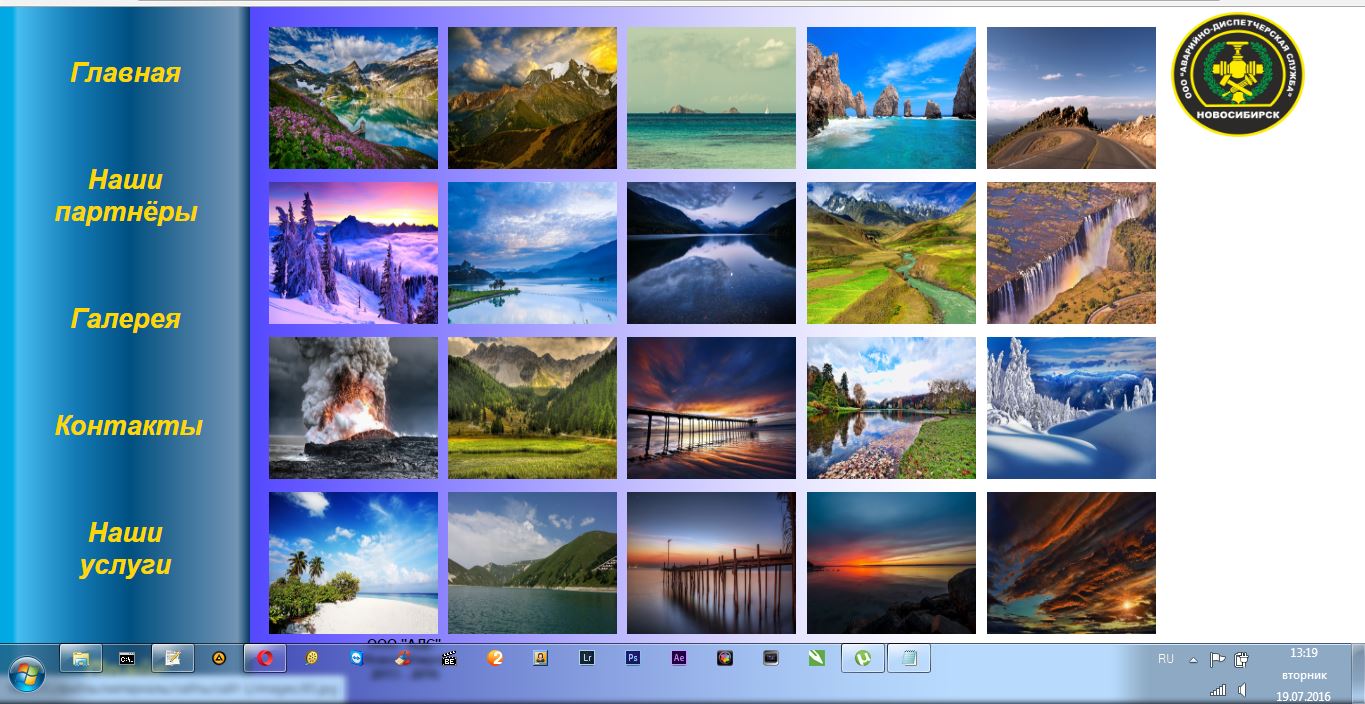
Task: Open the Windows Start menu
Action: point(25,674)
